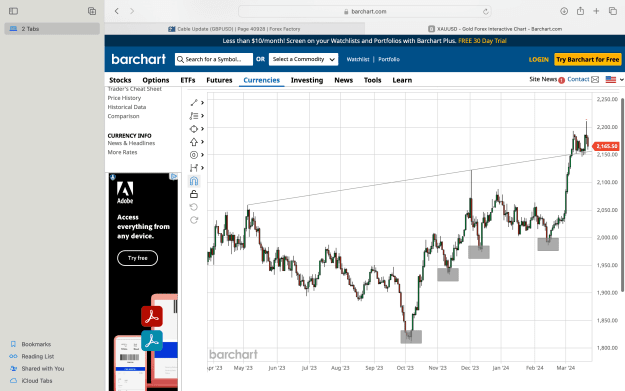Open the Futures menu
This screenshot has width=625, height=391.
[219, 80]
